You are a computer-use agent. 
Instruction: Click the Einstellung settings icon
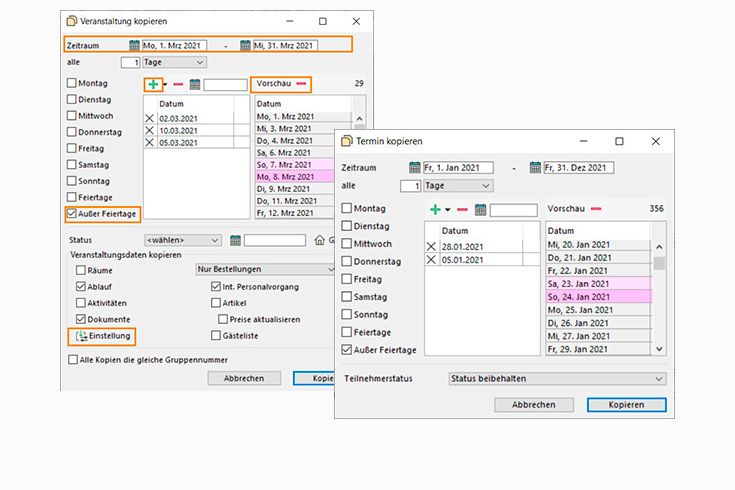[x=82, y=337]
